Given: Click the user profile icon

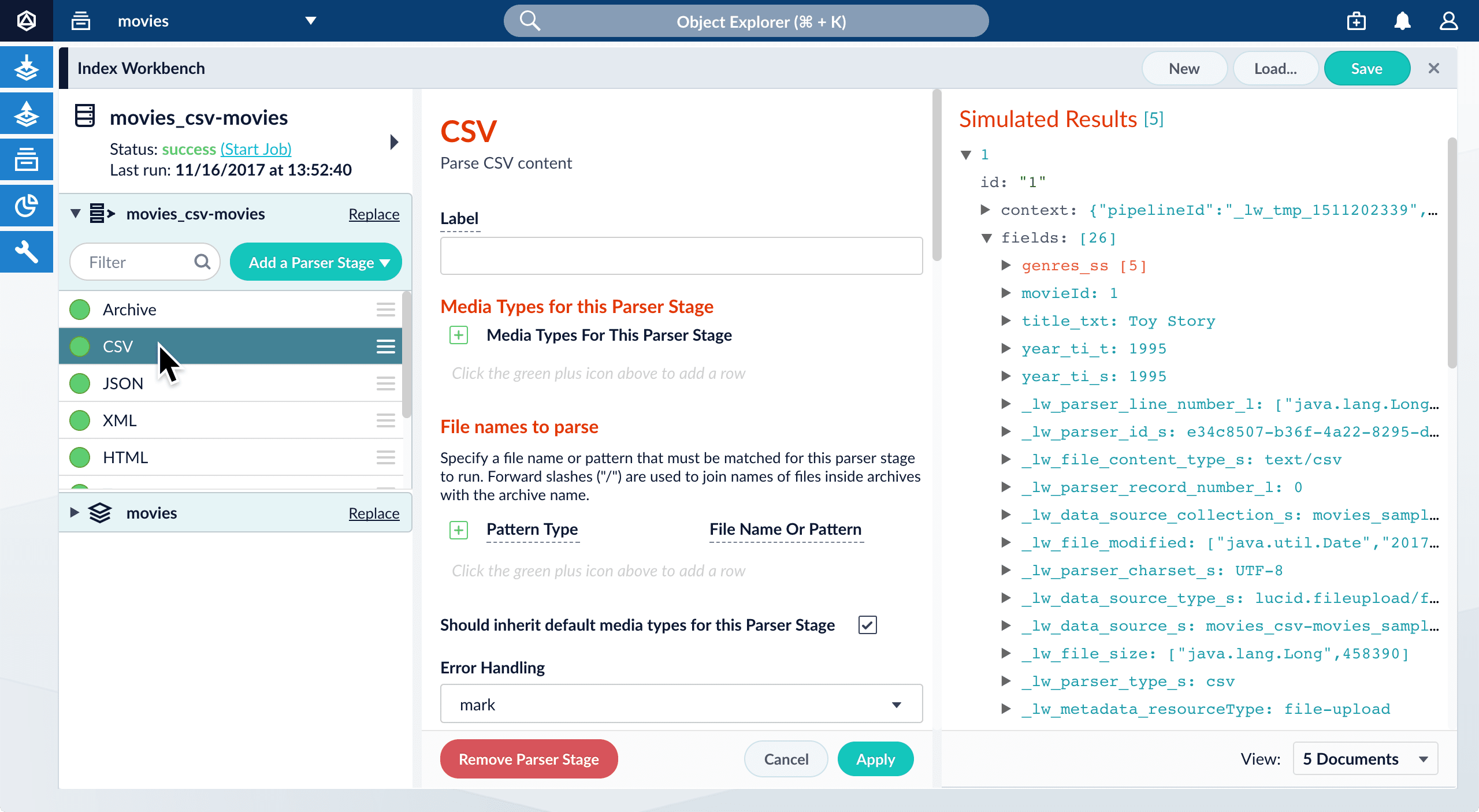Looking at the screenshot, I should (x=1448, y=21).
